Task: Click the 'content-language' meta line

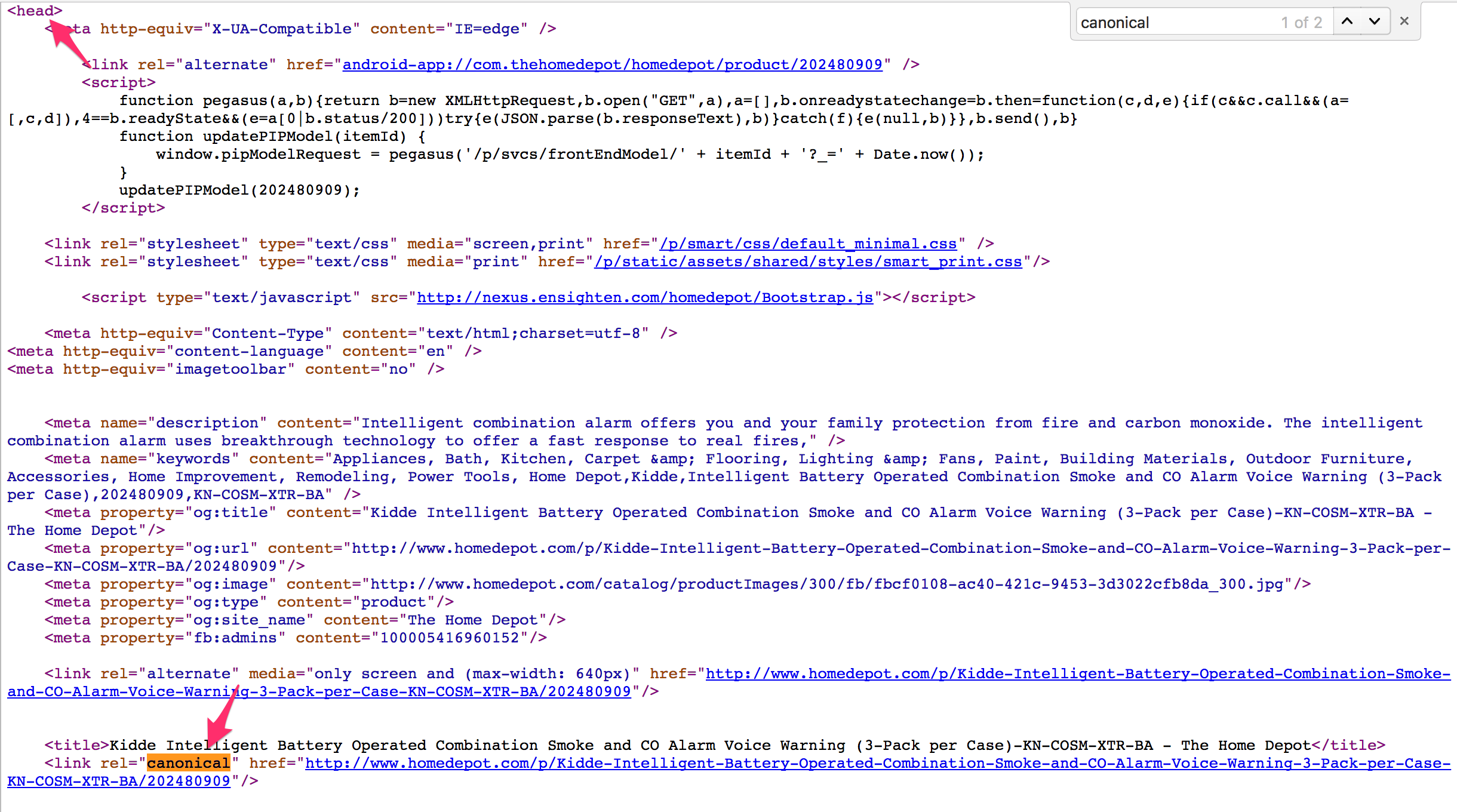Action: coord(244,351)
